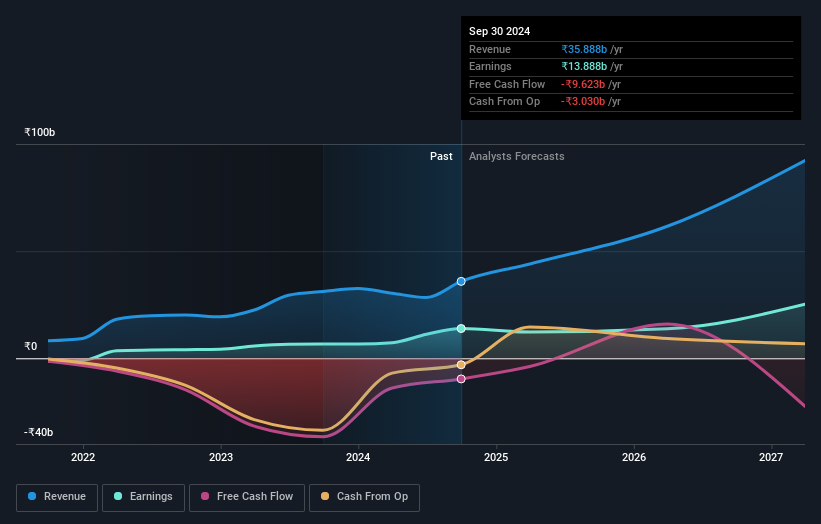Click the Revenue row label in tooltip

coord(490,49)
